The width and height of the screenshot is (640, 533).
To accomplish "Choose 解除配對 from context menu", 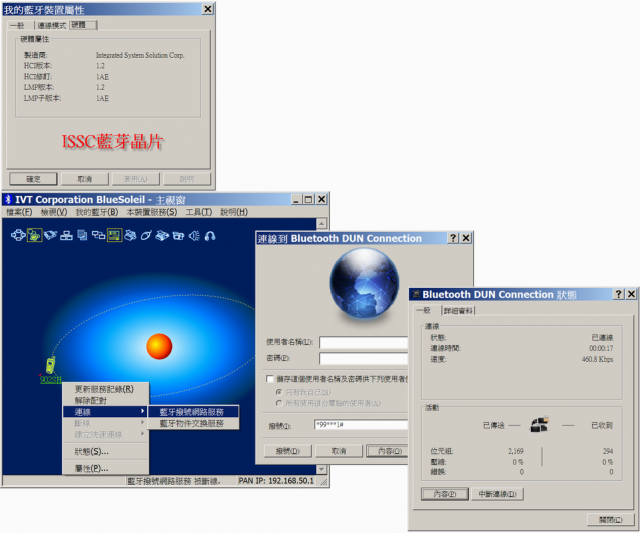I will point(105,400).
